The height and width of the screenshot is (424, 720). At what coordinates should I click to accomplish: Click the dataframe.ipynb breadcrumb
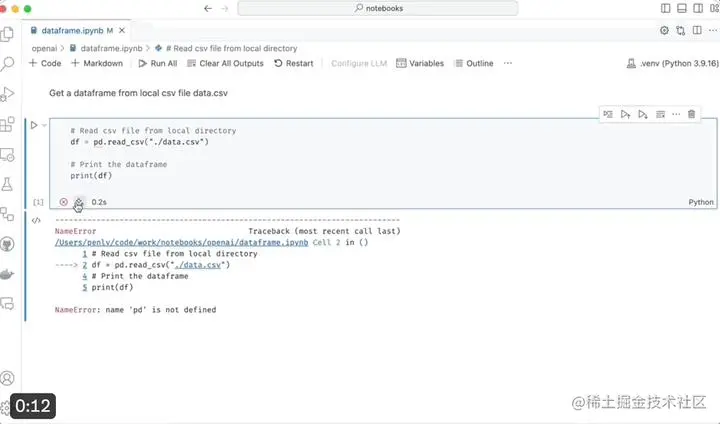click(111, 48)
